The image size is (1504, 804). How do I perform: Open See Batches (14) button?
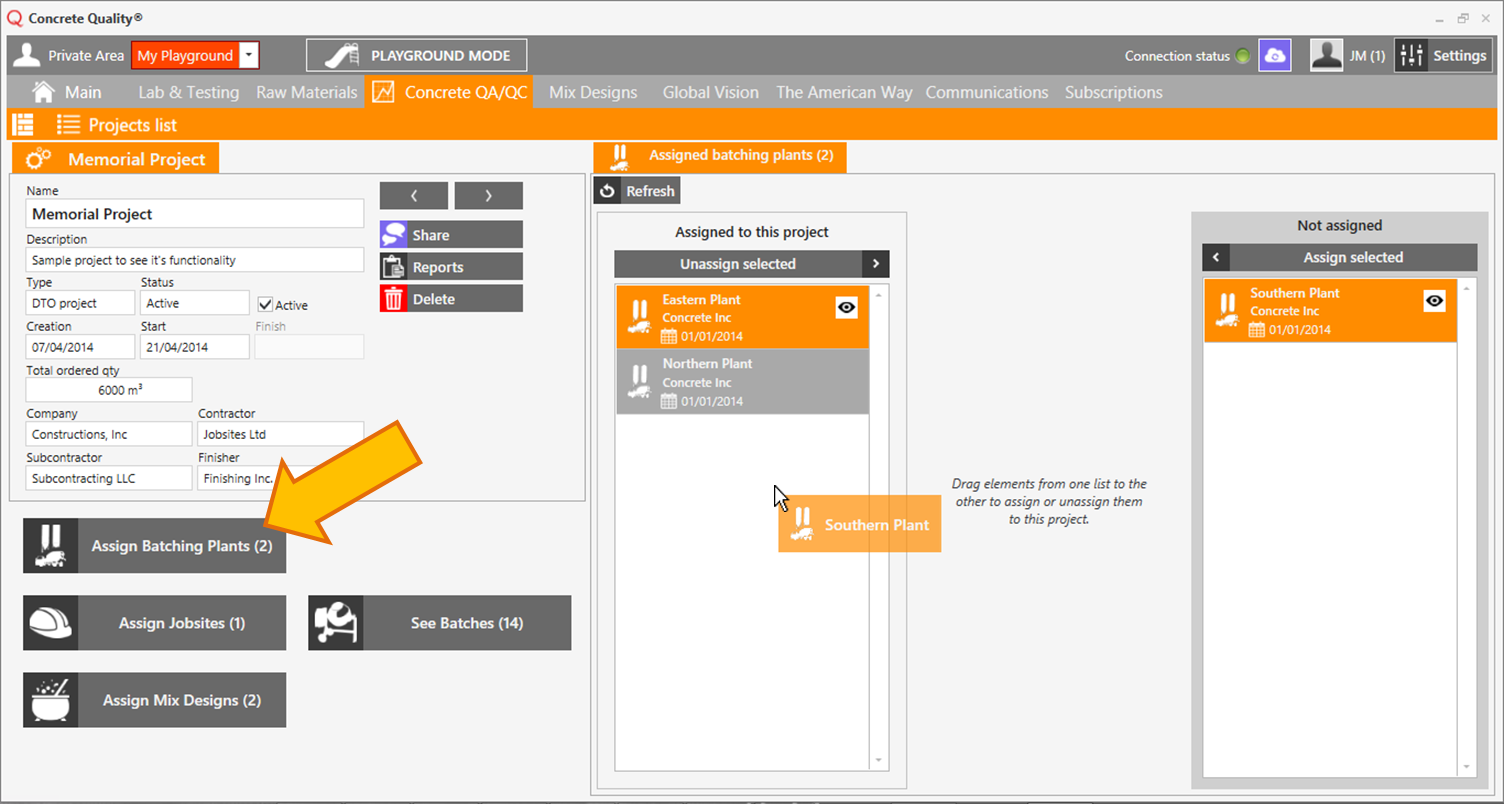pyautogui.click(x=440, y=623)
